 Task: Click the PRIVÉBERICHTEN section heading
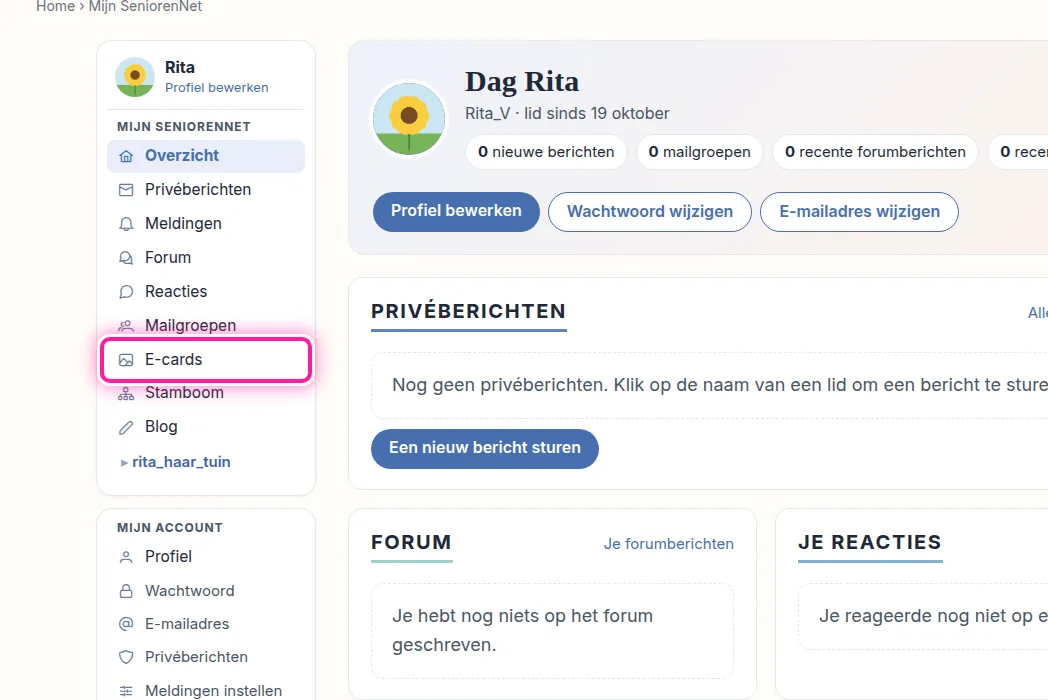469,312
